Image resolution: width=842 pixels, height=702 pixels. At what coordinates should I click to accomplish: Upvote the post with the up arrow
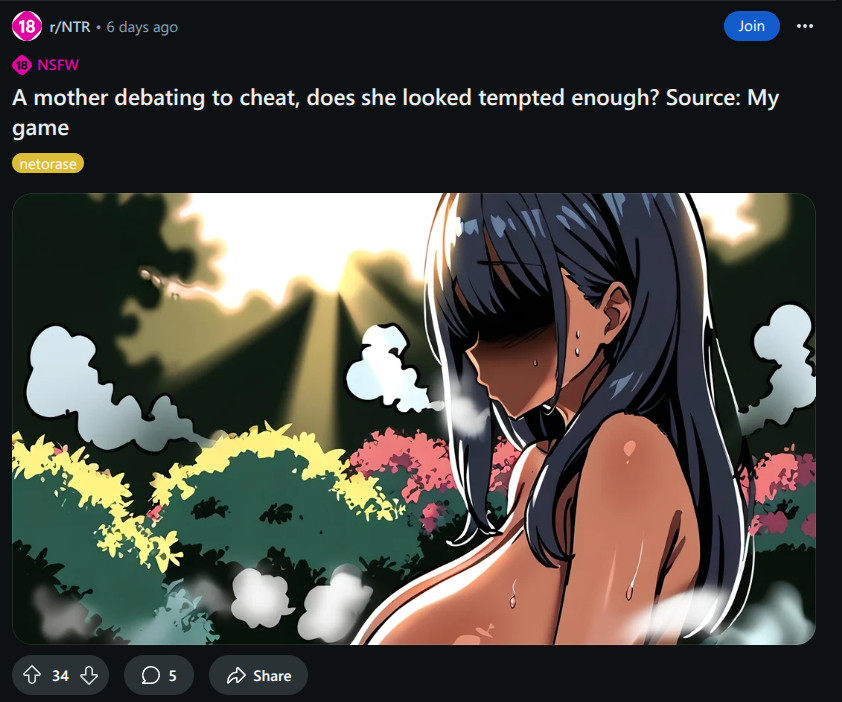point(32,675)
